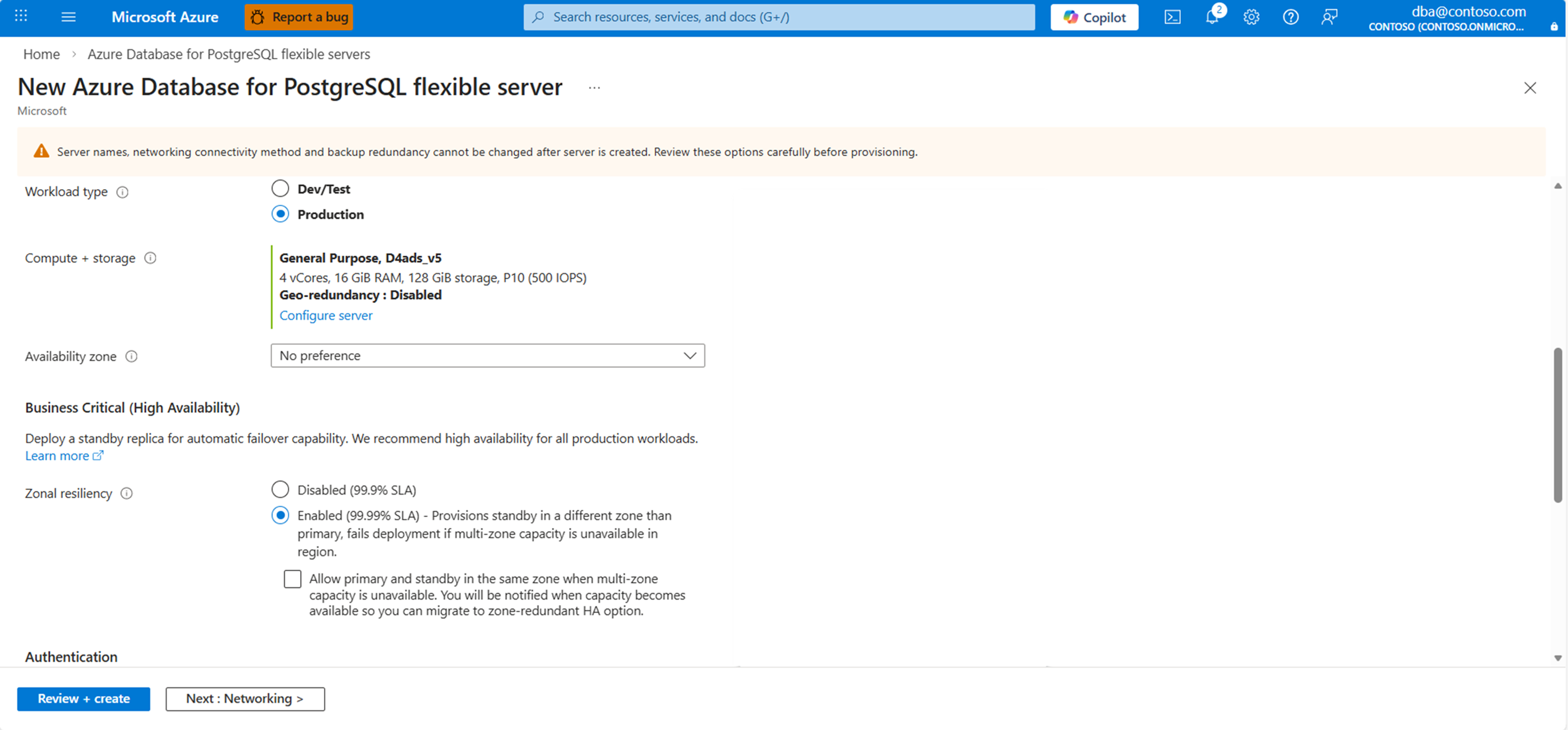Open the Availability zone dropdown
Viewport: 1568px width, 730px height.
pyautogui.click(x=488, y=356)
